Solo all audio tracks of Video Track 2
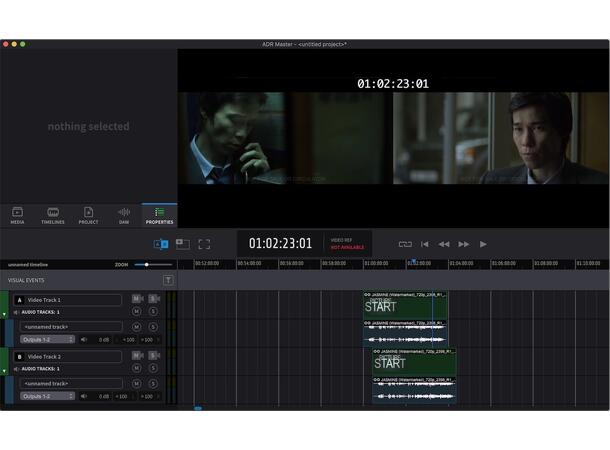The width and height of the screenshot is (610, 450). point(153,368)
